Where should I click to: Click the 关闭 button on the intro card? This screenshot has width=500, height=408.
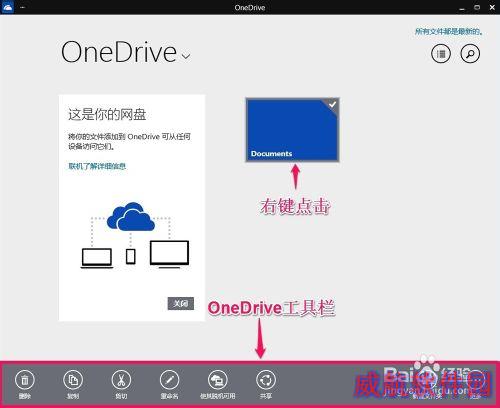pos(181,303)
